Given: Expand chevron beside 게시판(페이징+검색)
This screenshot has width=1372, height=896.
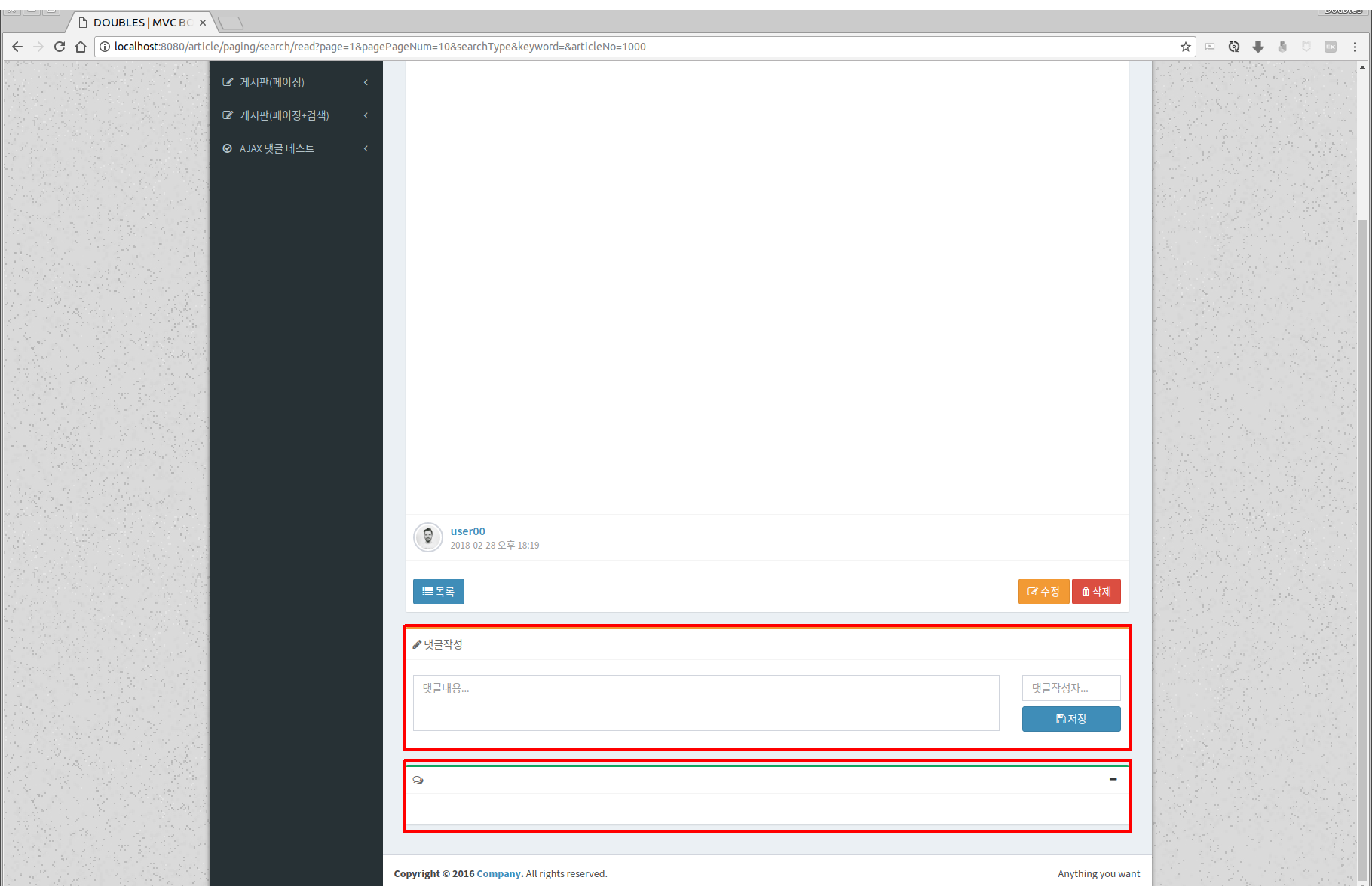Looking at the screenshot, I should click(x=366, y=115).
